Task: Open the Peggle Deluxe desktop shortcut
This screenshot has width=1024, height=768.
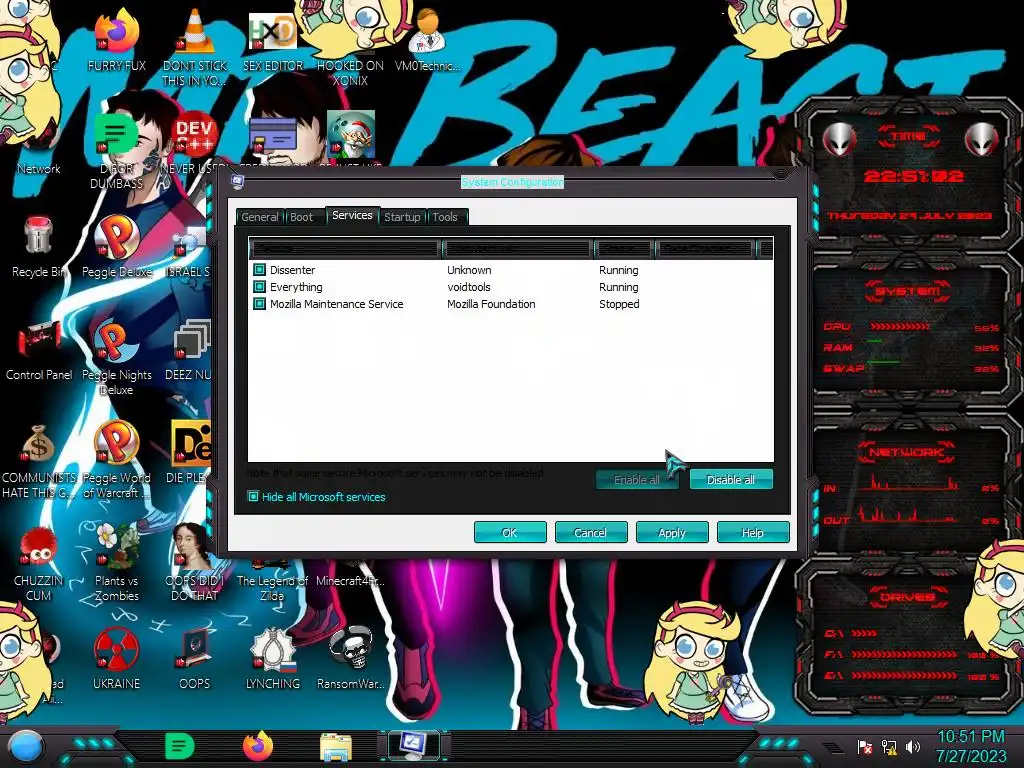Action: [117, 248]
